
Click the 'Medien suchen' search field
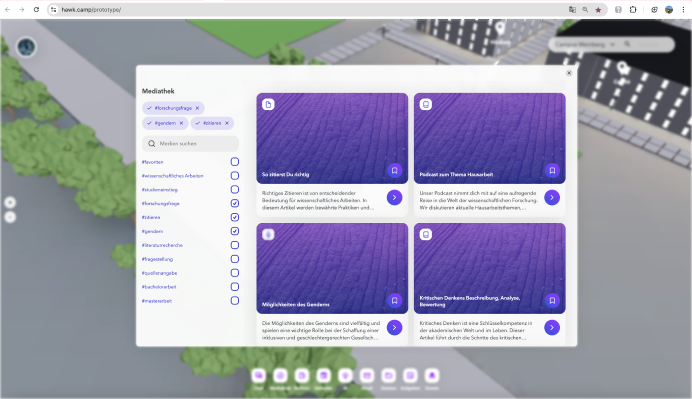pyautogui.click(x=191, y=143)
